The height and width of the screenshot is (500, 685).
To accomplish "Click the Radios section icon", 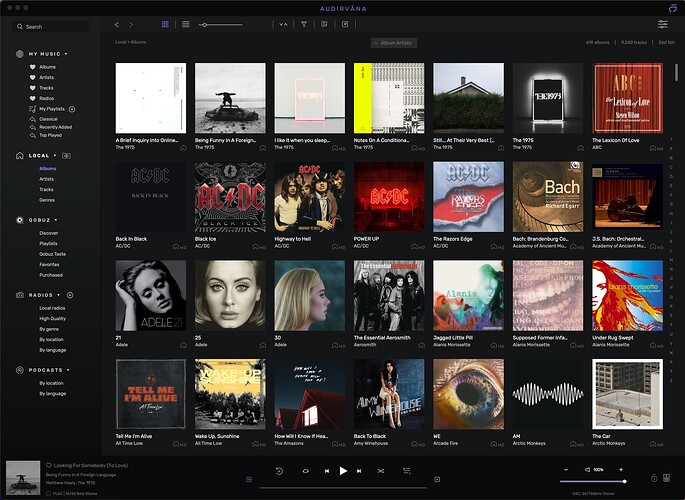I will (20, 295).
